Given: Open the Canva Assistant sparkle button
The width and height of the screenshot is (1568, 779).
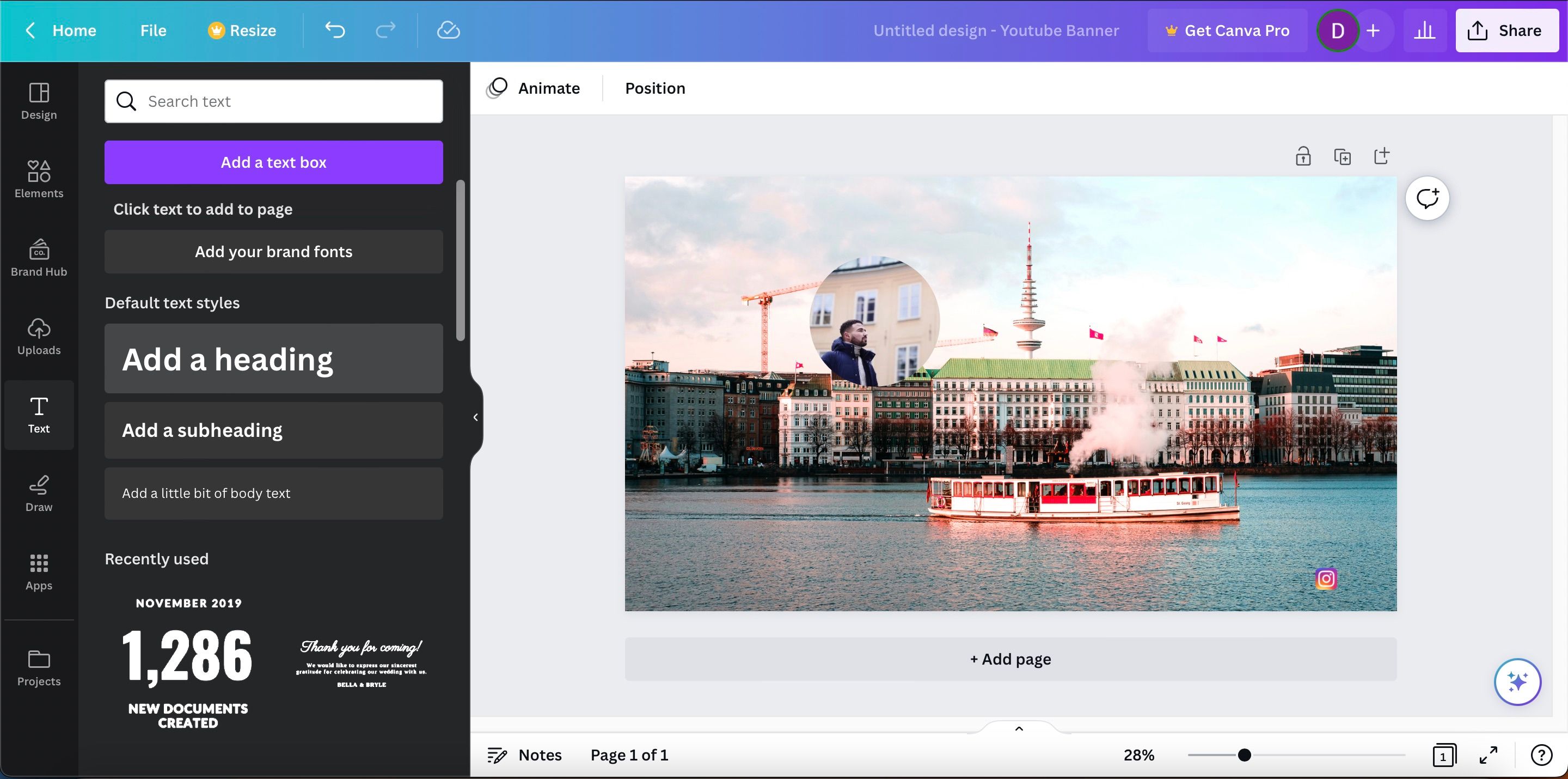Looking at the screenshot, I should pyautogui.click(x=1518, y=681).
